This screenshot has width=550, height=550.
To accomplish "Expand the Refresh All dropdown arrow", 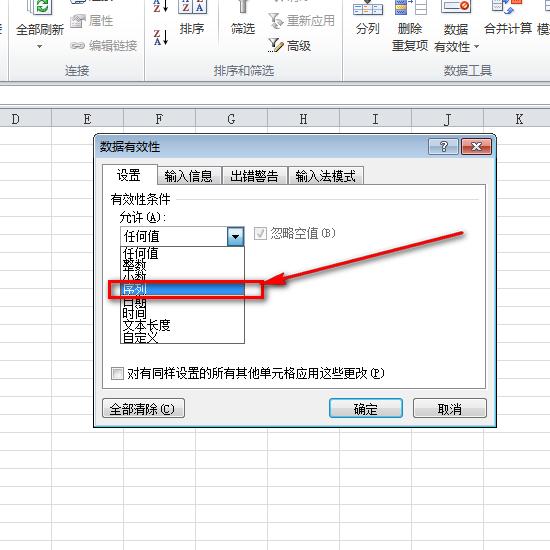I will 40,46.
